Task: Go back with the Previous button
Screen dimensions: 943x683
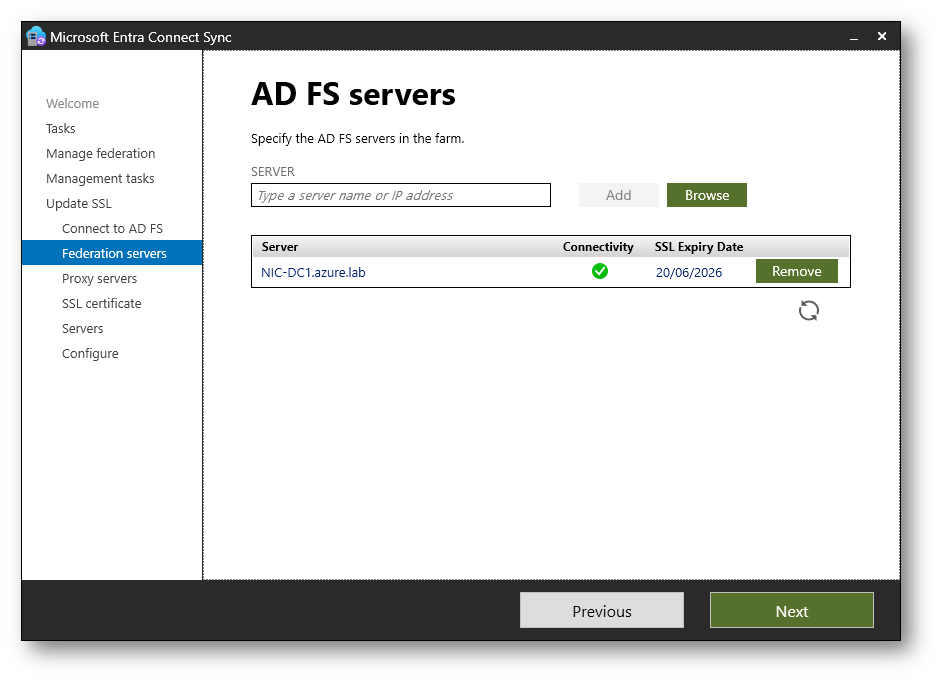Action: click(x=601, y=611)
